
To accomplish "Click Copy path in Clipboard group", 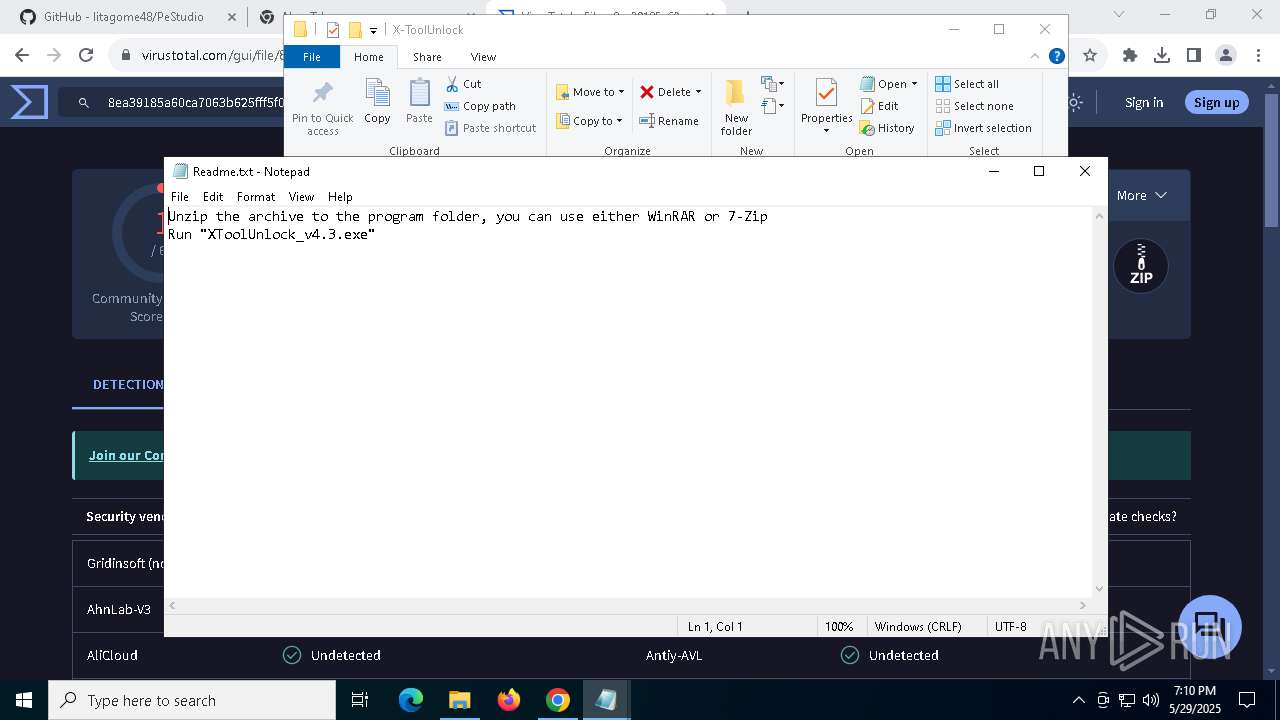I will pos(480,106).
